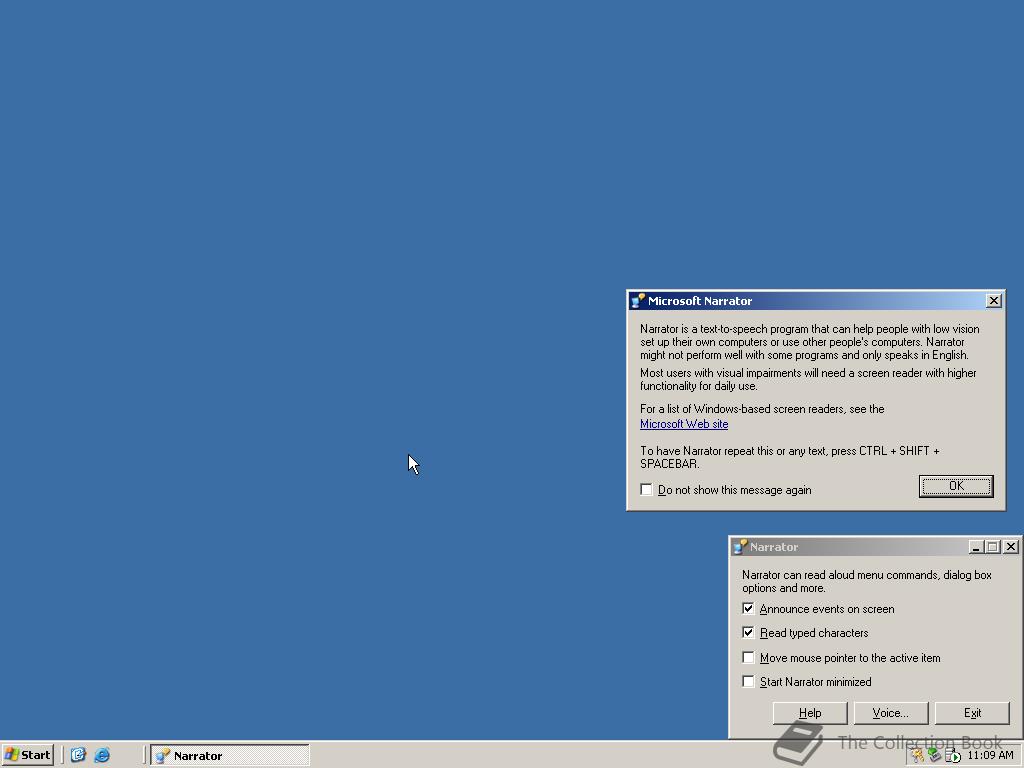The image size is (1024, 768).
Task: Click the Microsoft Narrator dialog title bar
Action: click(x=815, y=300)
